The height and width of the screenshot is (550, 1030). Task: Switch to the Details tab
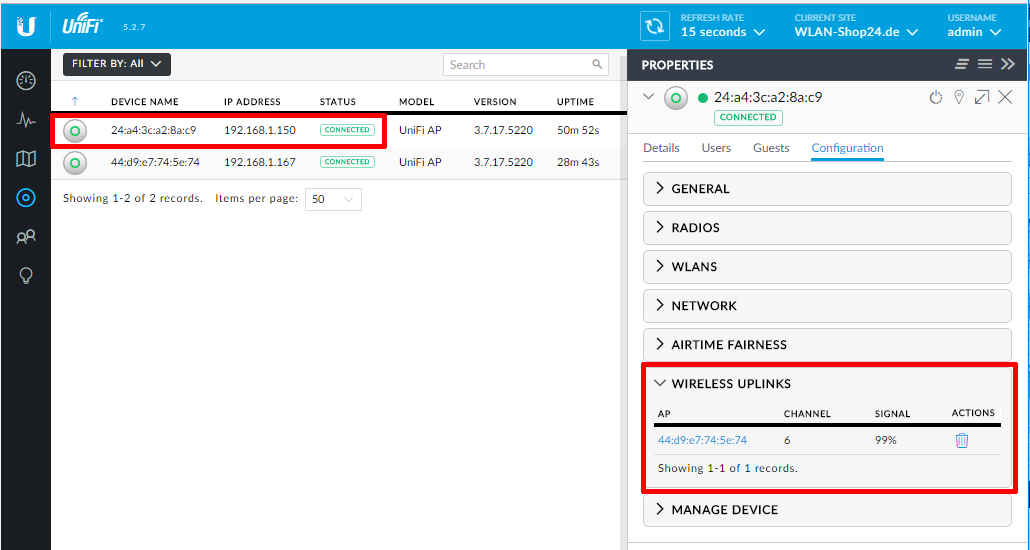click(661, 149)
